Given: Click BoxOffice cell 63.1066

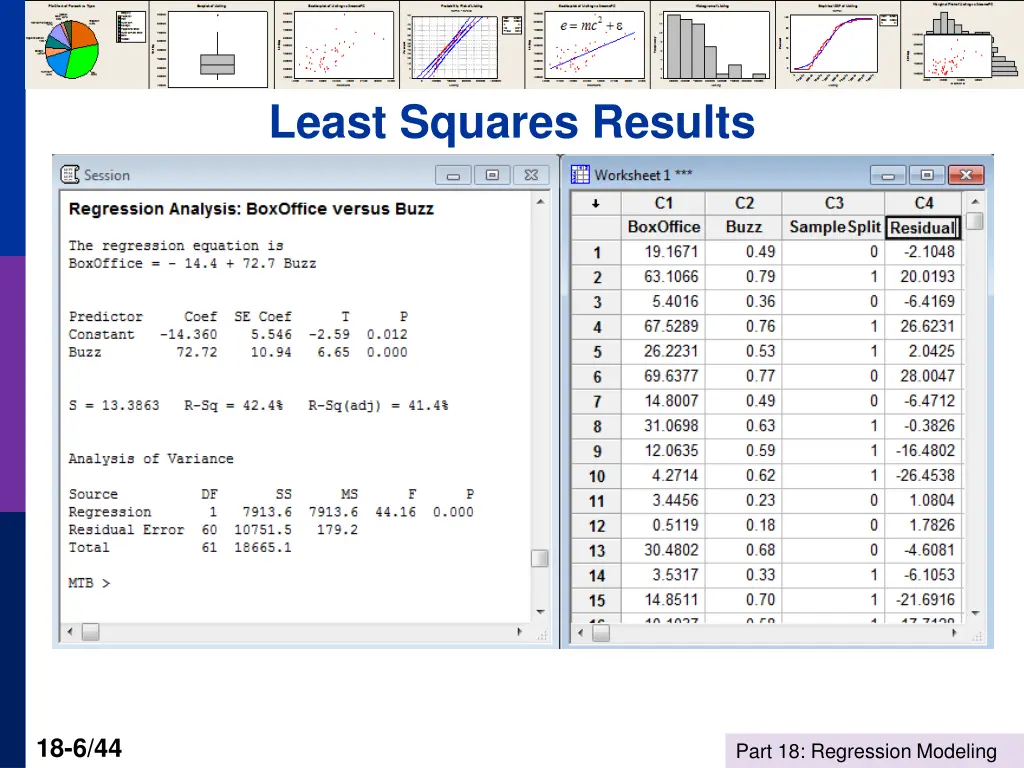Looking at the screenshot, I should pyautogui.click(x=664, y=277).
